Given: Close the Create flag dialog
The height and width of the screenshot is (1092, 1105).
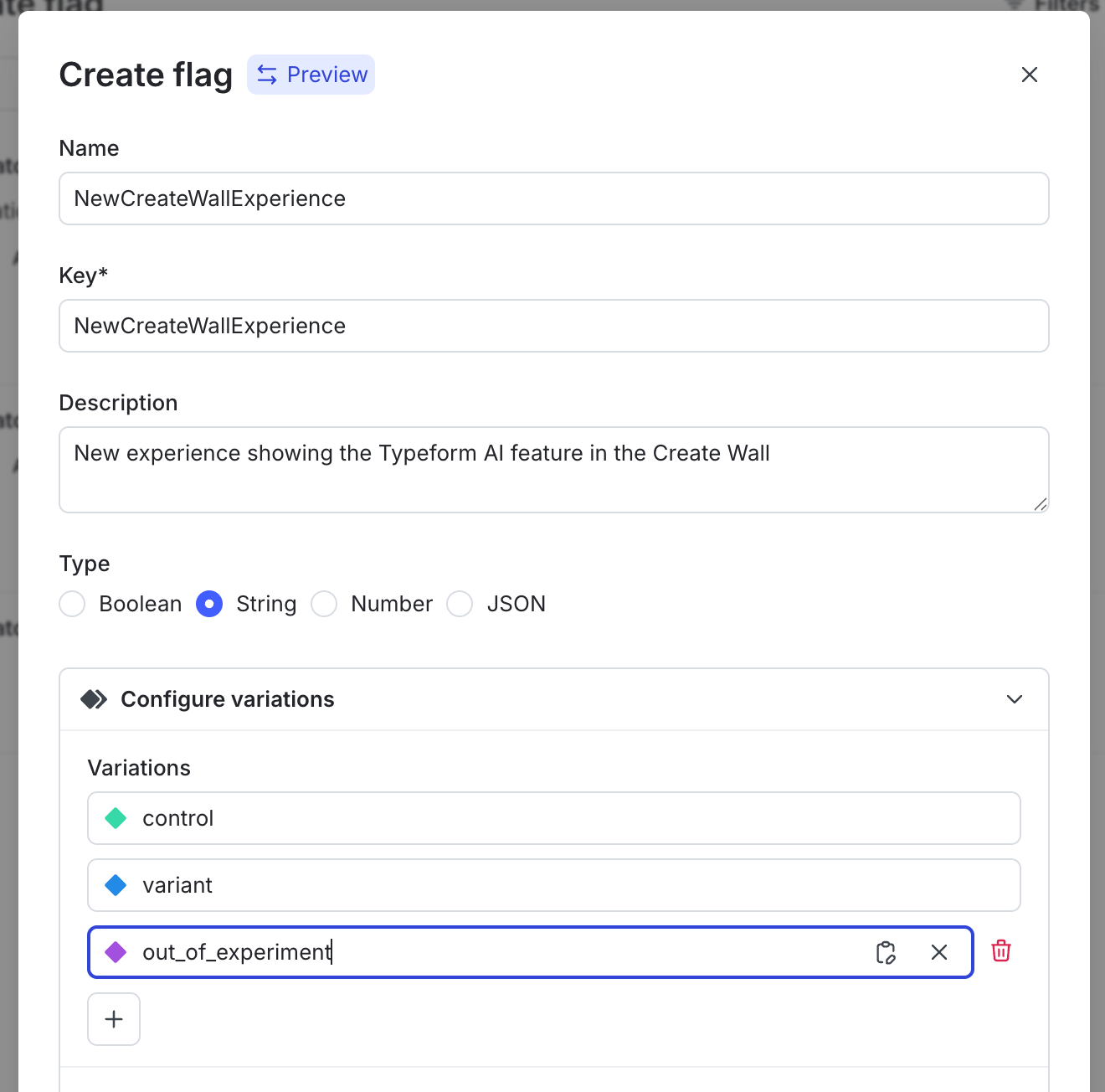Looking at the screenshot, I should point(1030,75).
